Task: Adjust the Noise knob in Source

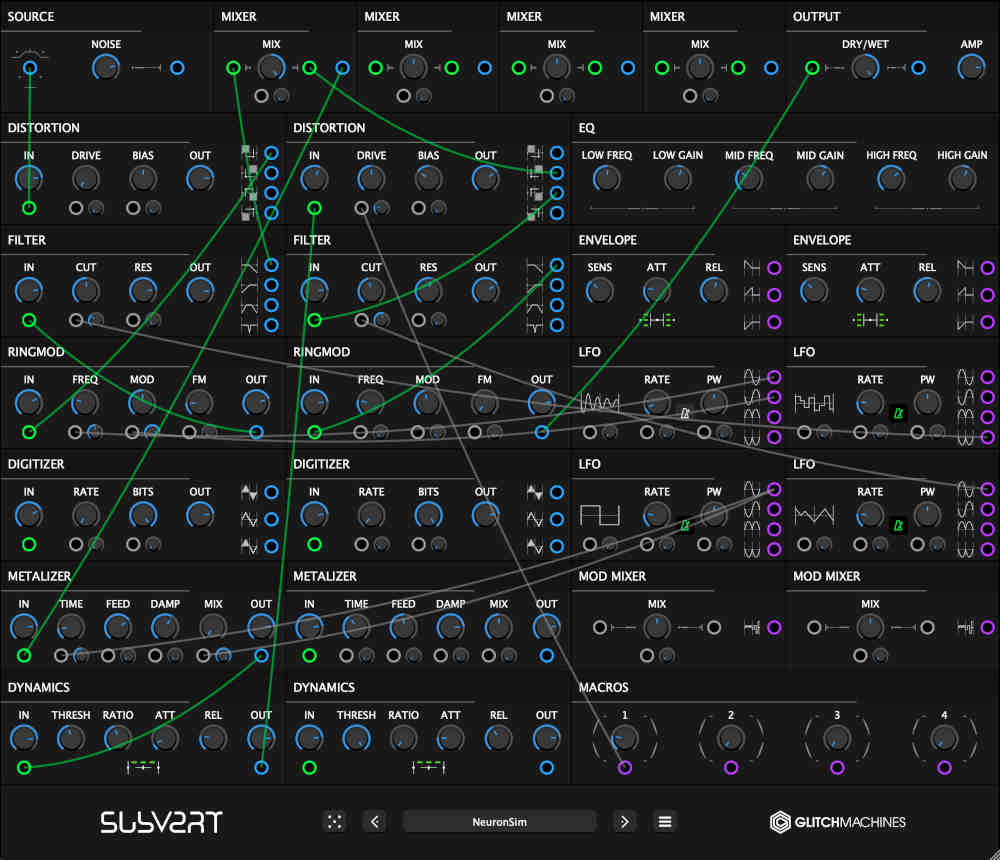Action: coord(106,67)
